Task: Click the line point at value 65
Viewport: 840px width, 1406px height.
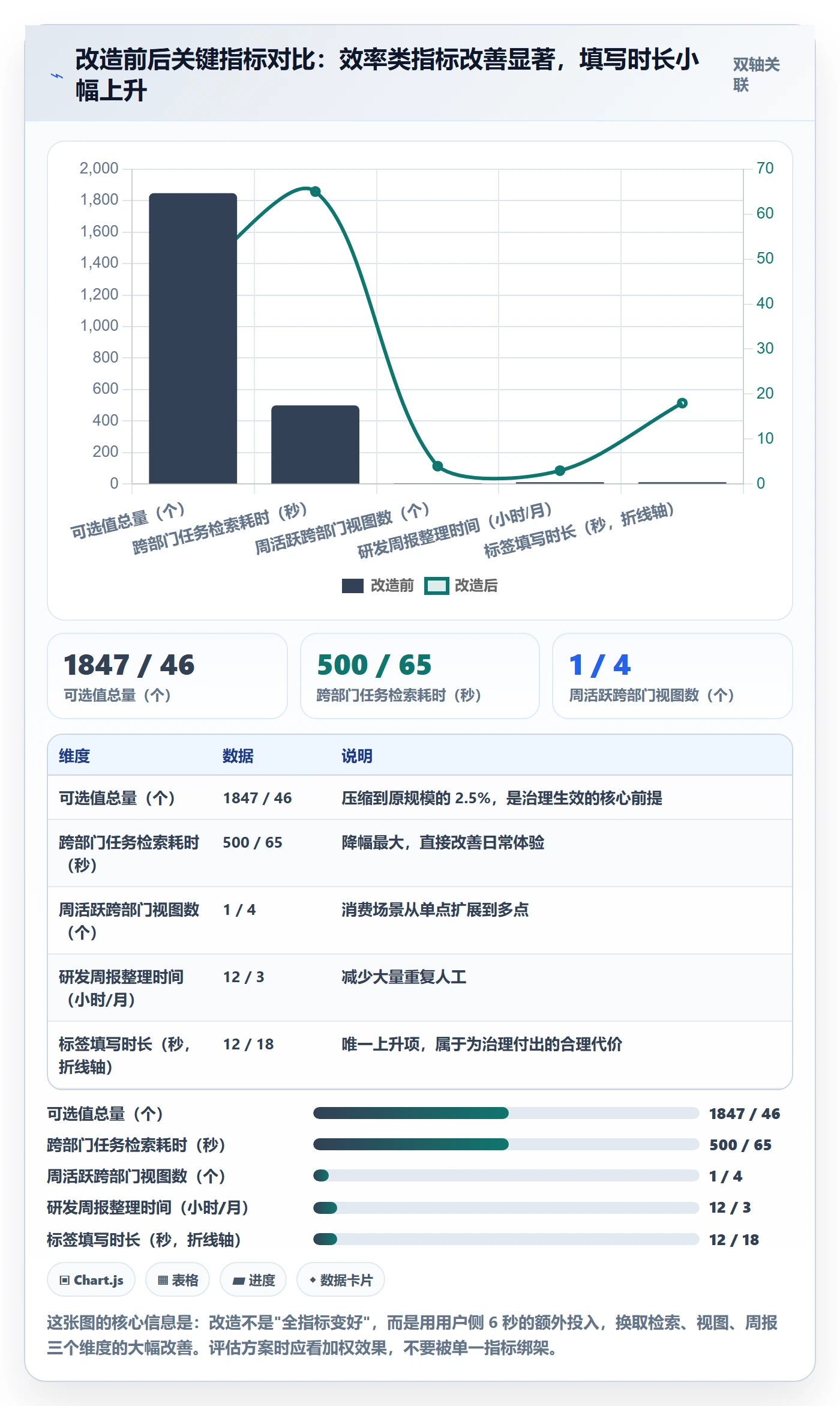Action: tap(315, 192)
